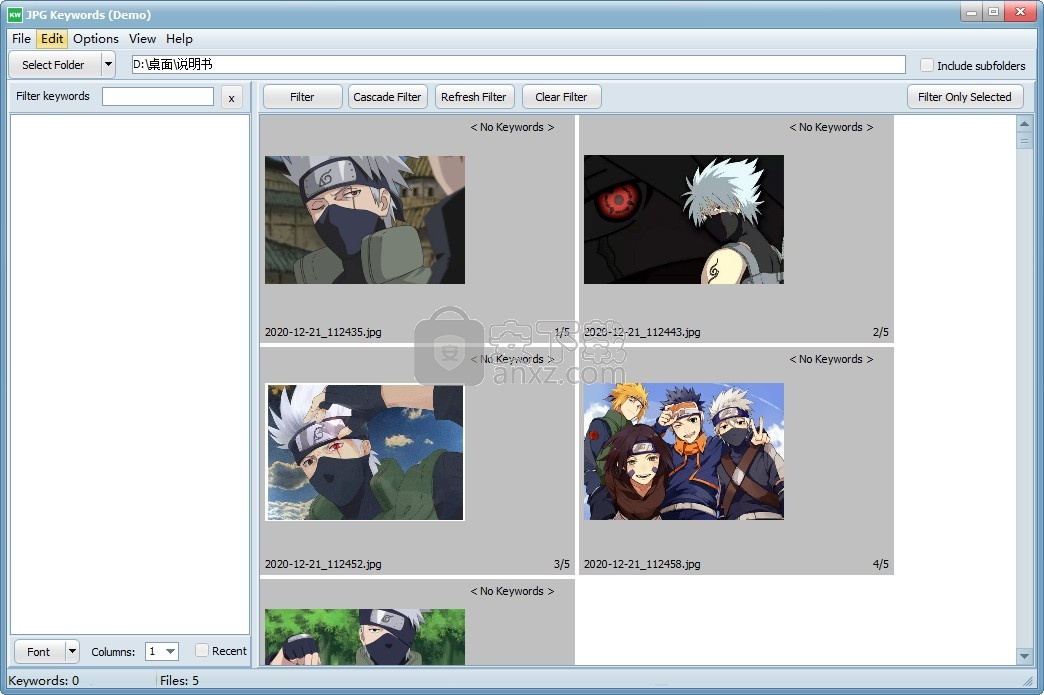This screenshot has width=1044, height=695.
Task: Open the Columns combo box
Action: (x=162, y=651)
